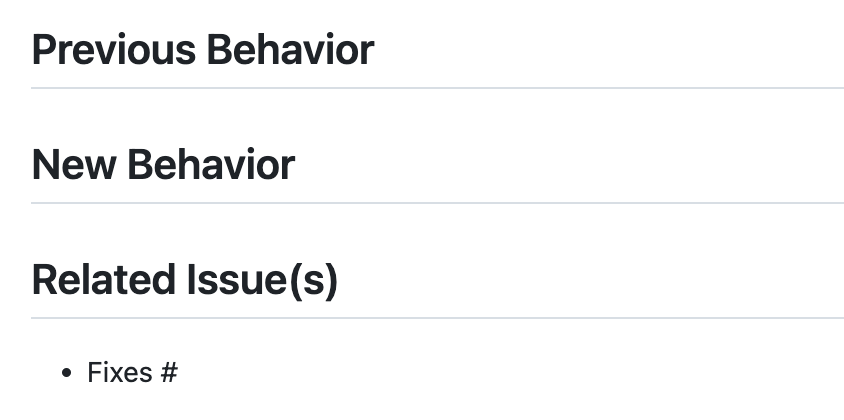Click the word 'Fixes' in the list
Image resolution: width=844 pixels, height=420 pixels.
click(120, 373)
